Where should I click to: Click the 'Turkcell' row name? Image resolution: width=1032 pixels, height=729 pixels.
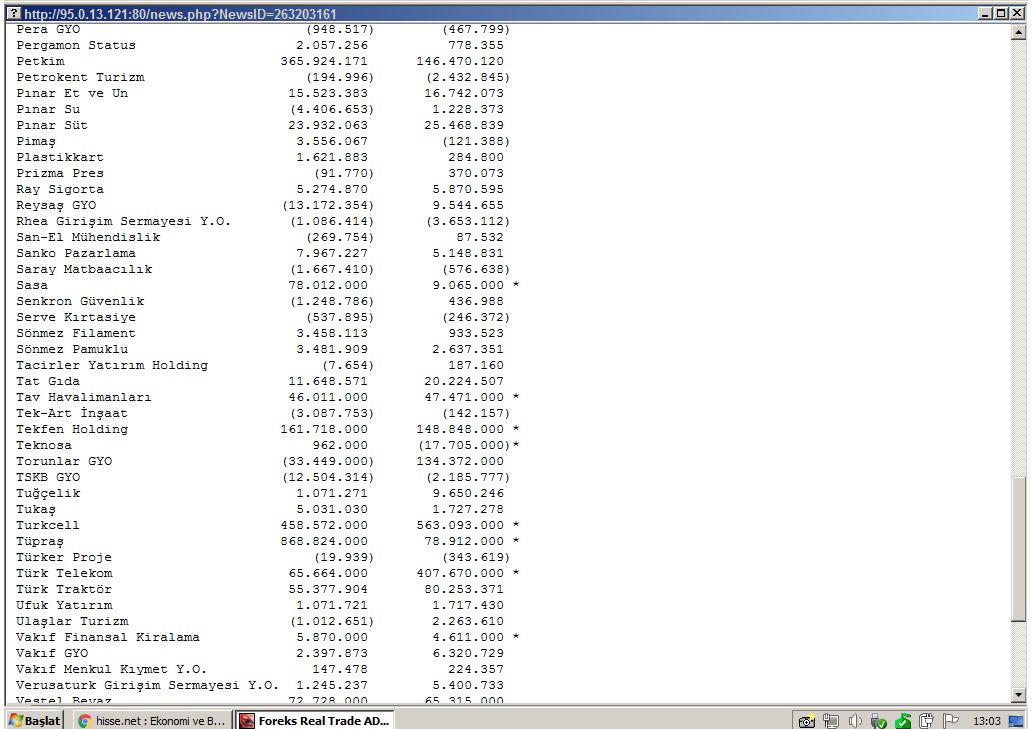[x=47, y=526]
